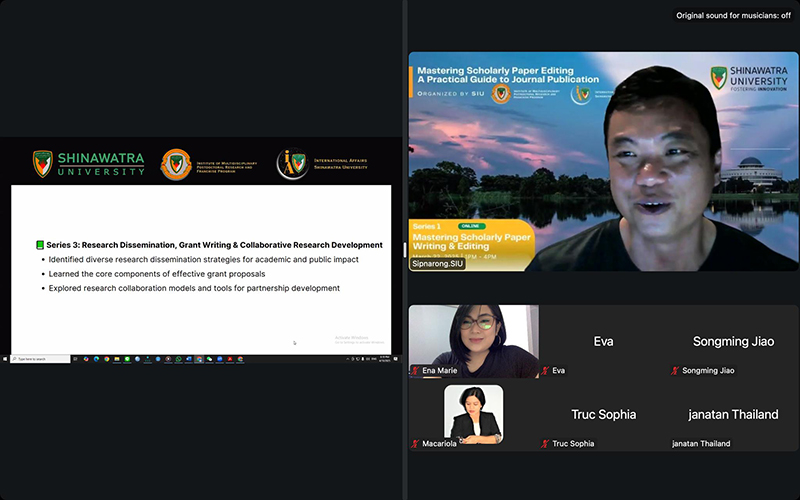Open WhatsApp from the shared taskbar
The width and height of the screenshot is (800, 500).
(x=179, y=359)
